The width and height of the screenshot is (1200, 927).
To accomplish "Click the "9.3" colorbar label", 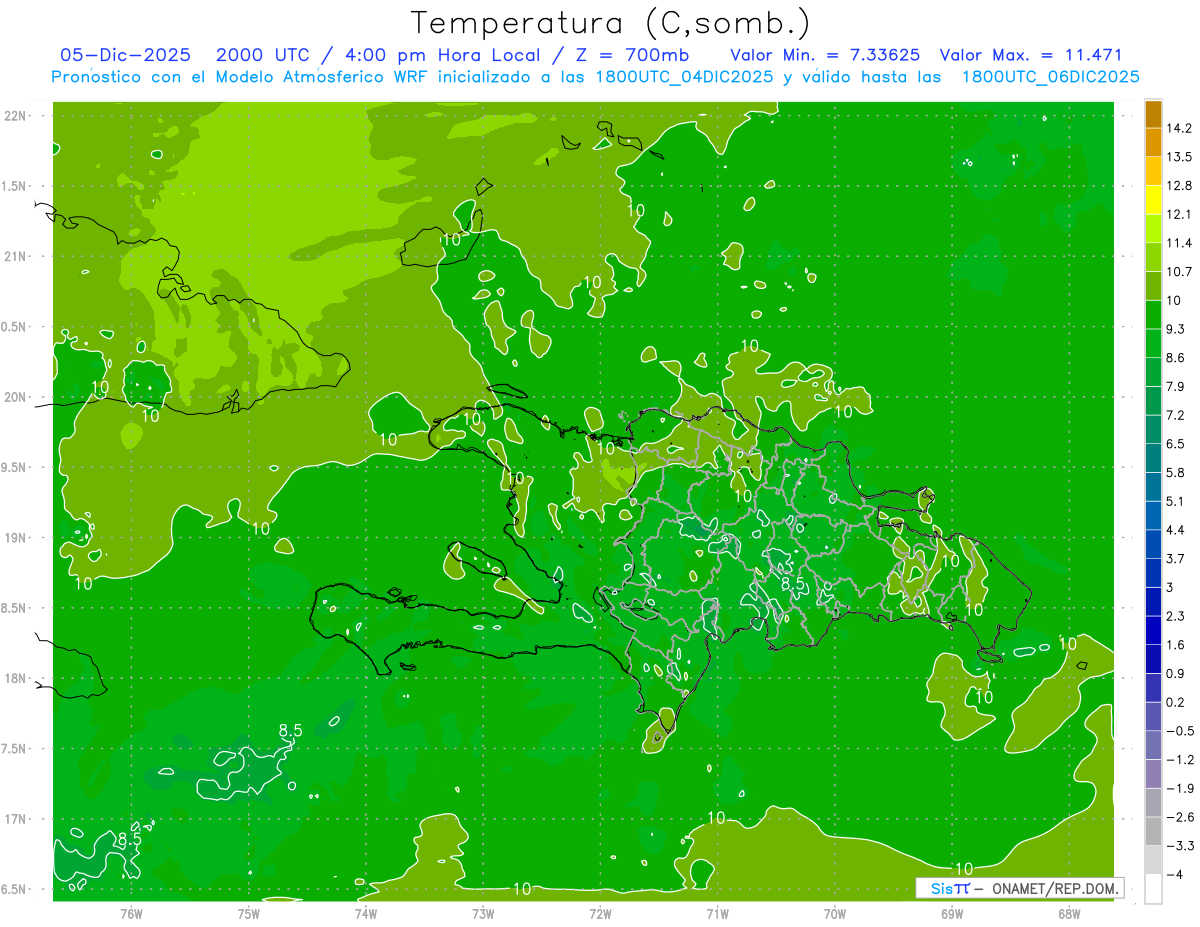I will [1175, 329].
